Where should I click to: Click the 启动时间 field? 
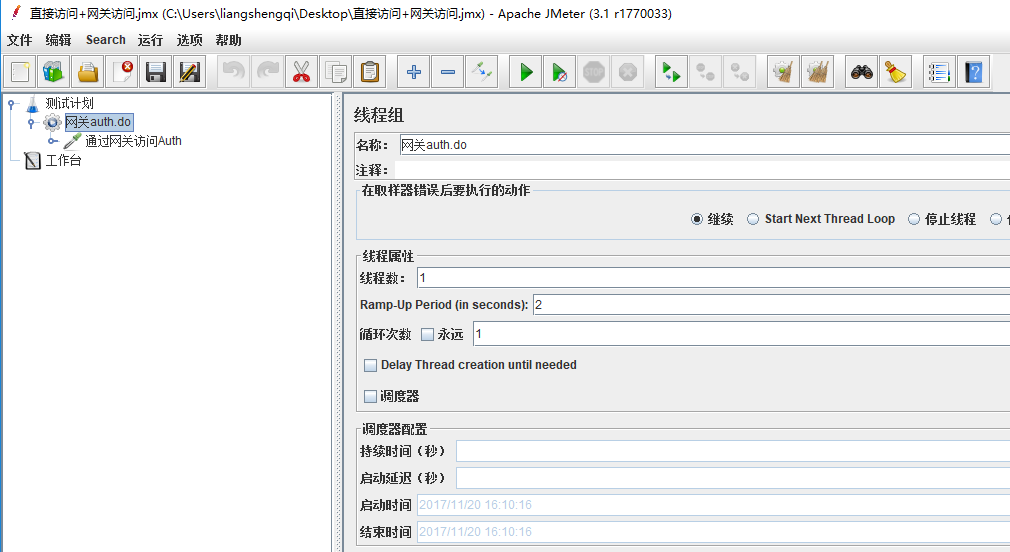713,505
